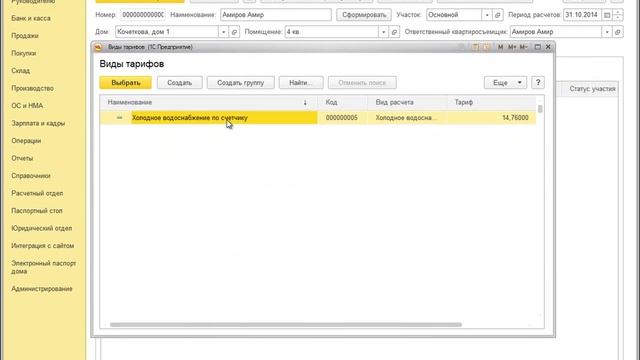Open Юридический отдел section
Screen dimensions: 640x360
tap(42, 229)
